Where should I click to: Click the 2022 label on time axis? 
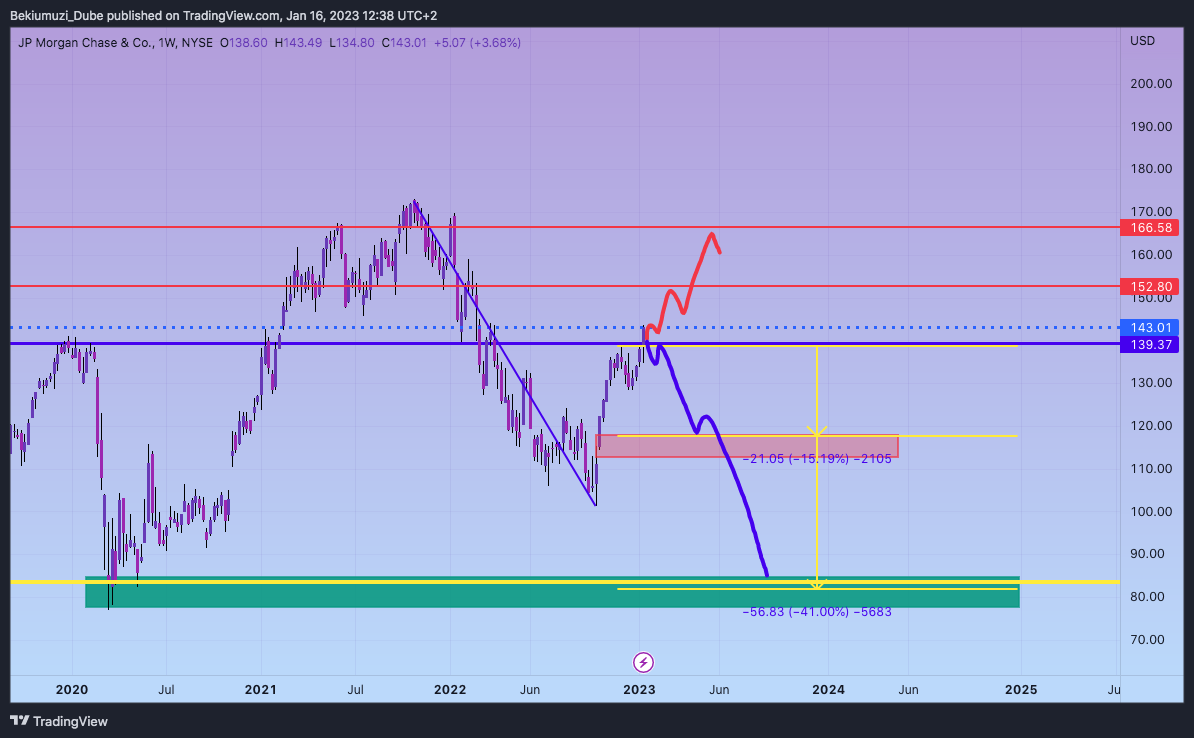click(x=450, y=690)
